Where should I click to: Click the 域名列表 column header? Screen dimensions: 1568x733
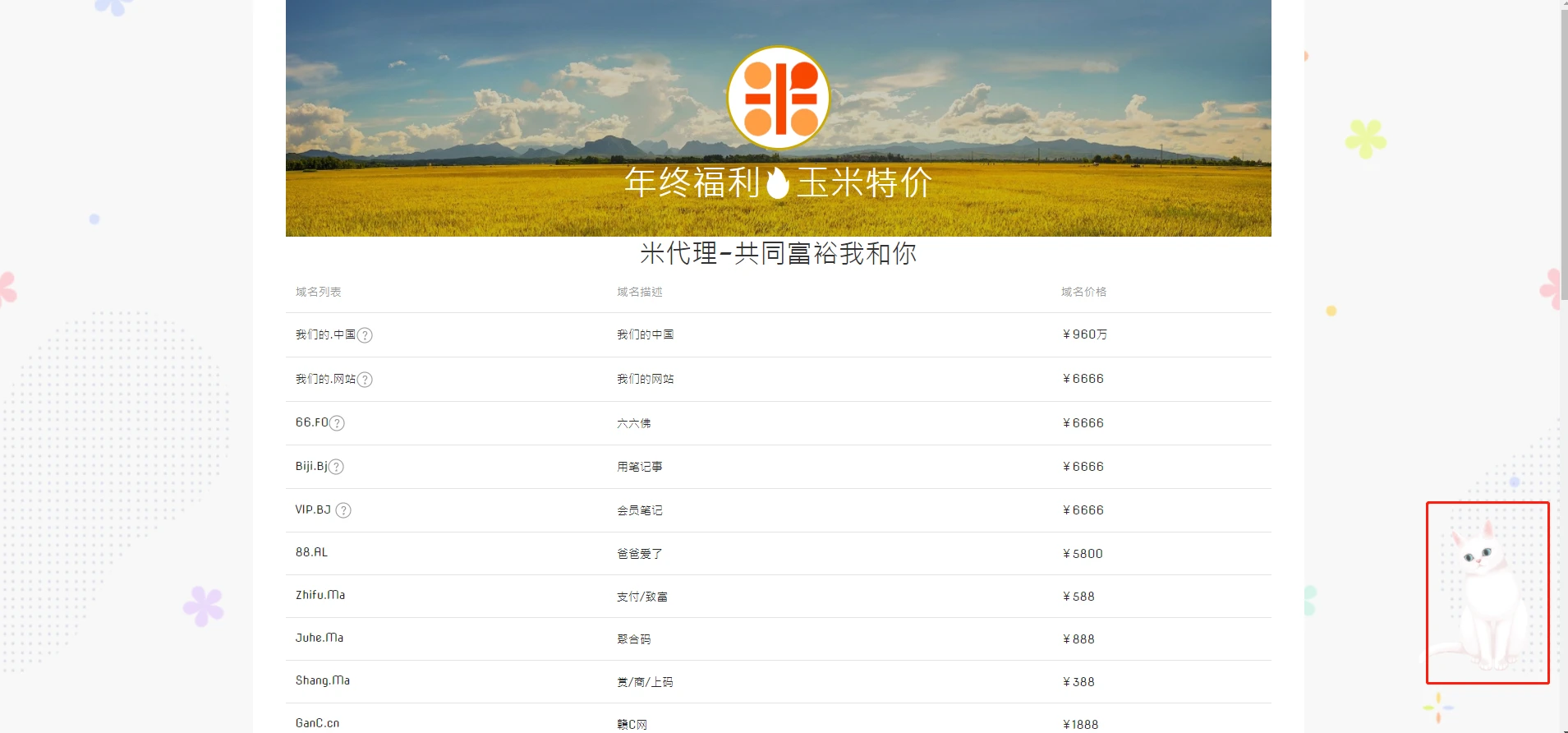point(318,292)
